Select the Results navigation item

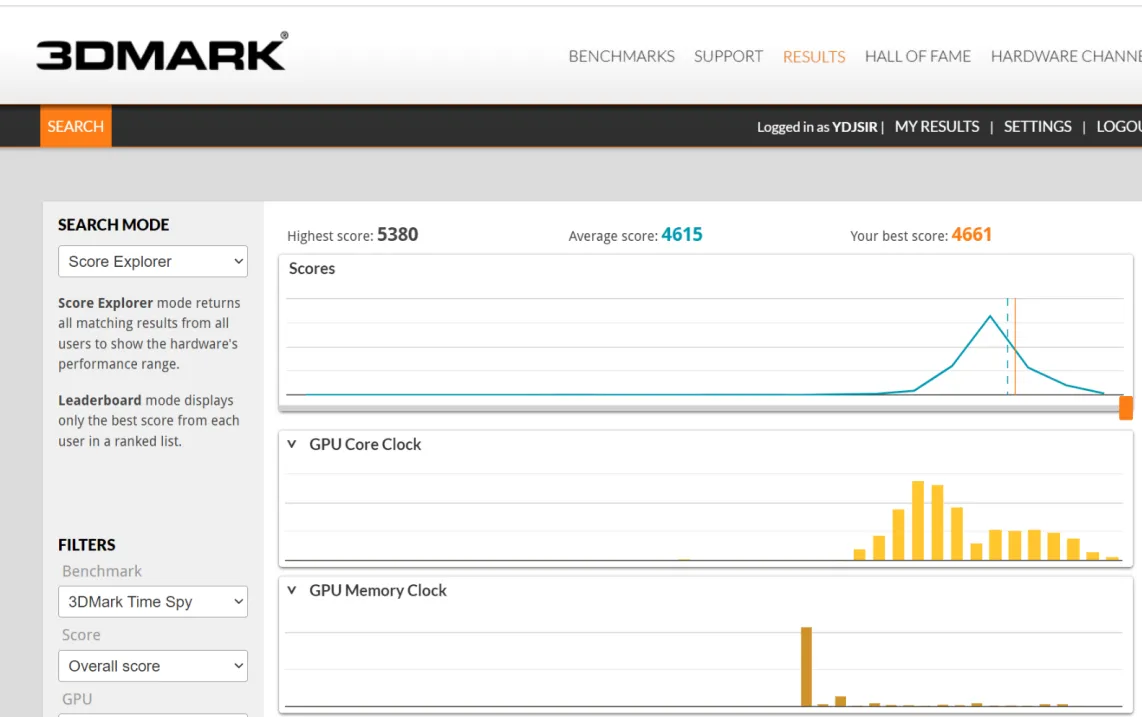point(814,57)
